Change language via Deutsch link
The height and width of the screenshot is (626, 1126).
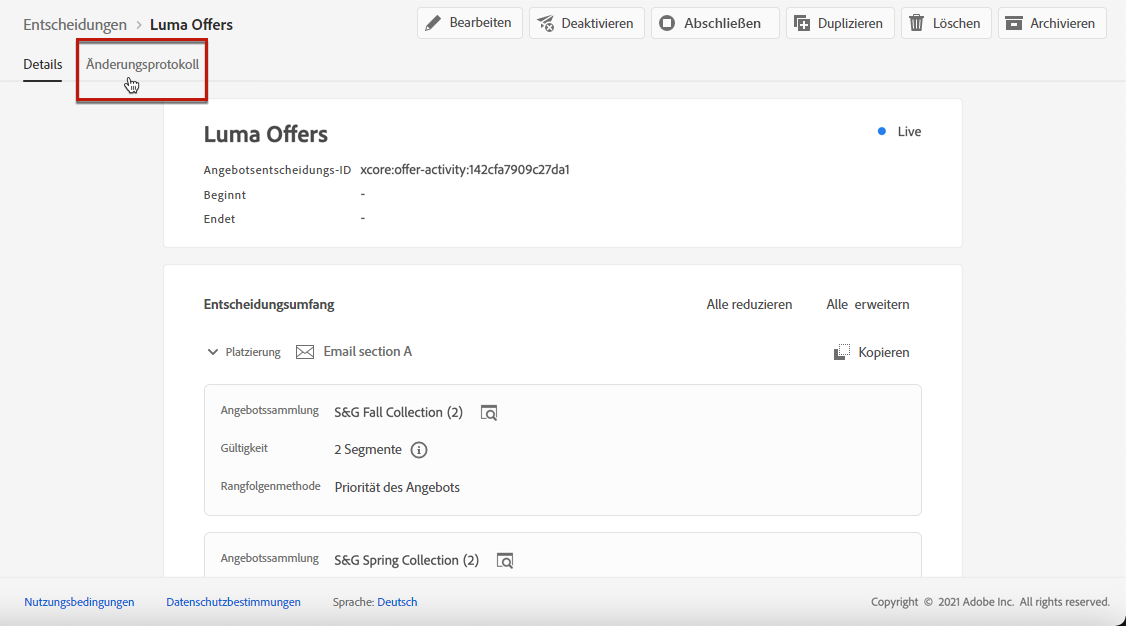point(397,602)
